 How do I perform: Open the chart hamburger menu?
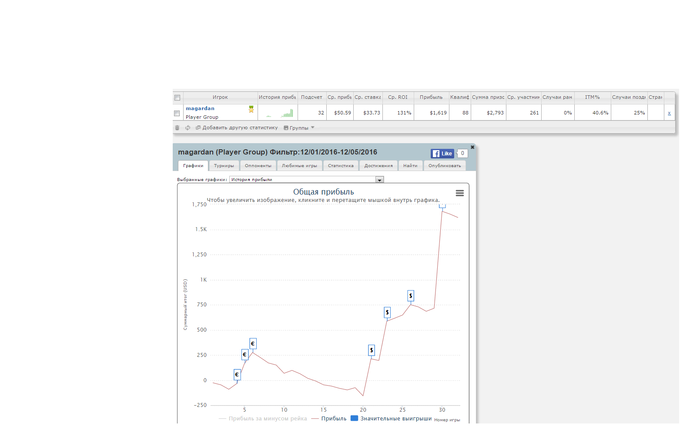(460, 193)
